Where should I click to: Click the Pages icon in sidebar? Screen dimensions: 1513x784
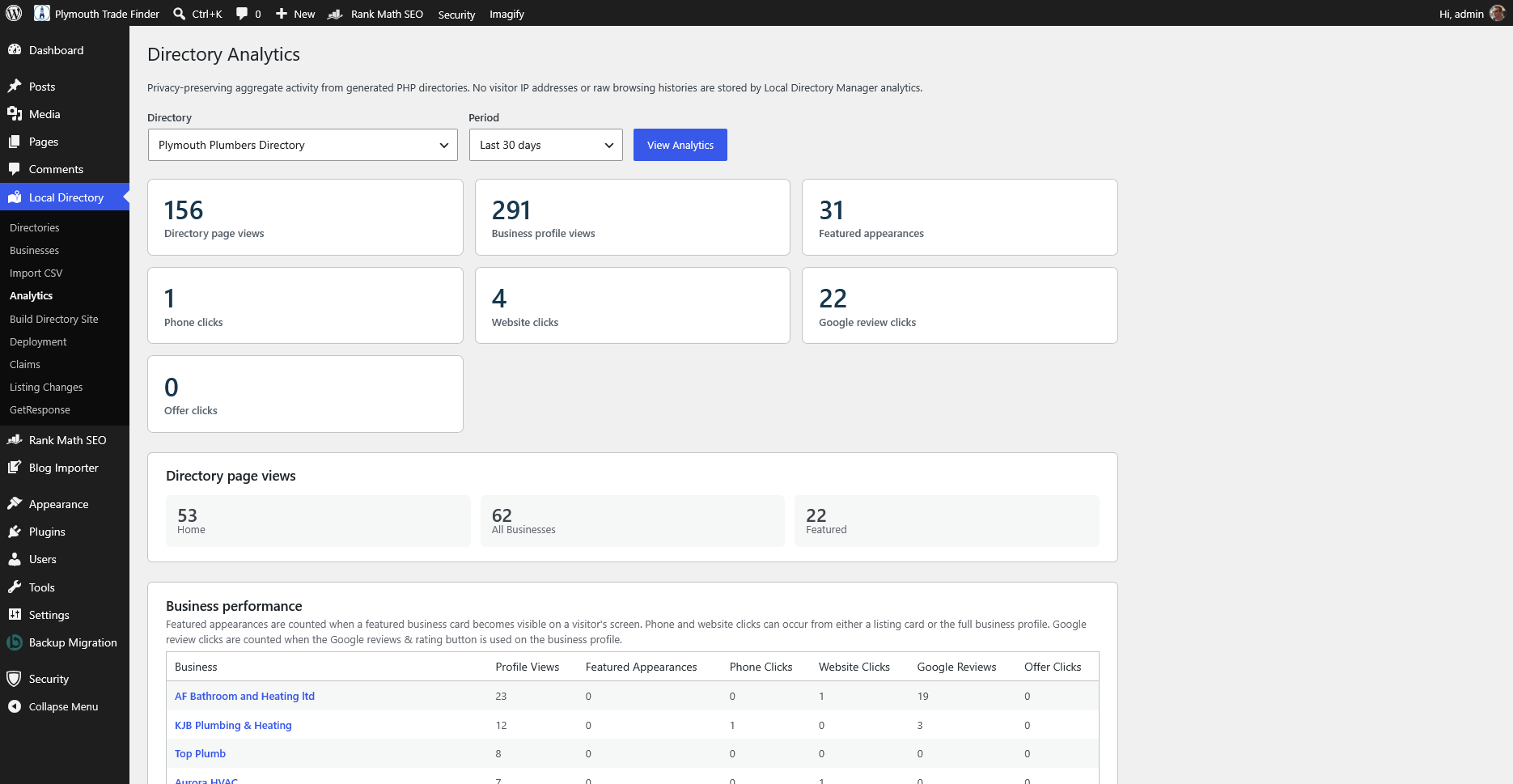tap(15, 142)
